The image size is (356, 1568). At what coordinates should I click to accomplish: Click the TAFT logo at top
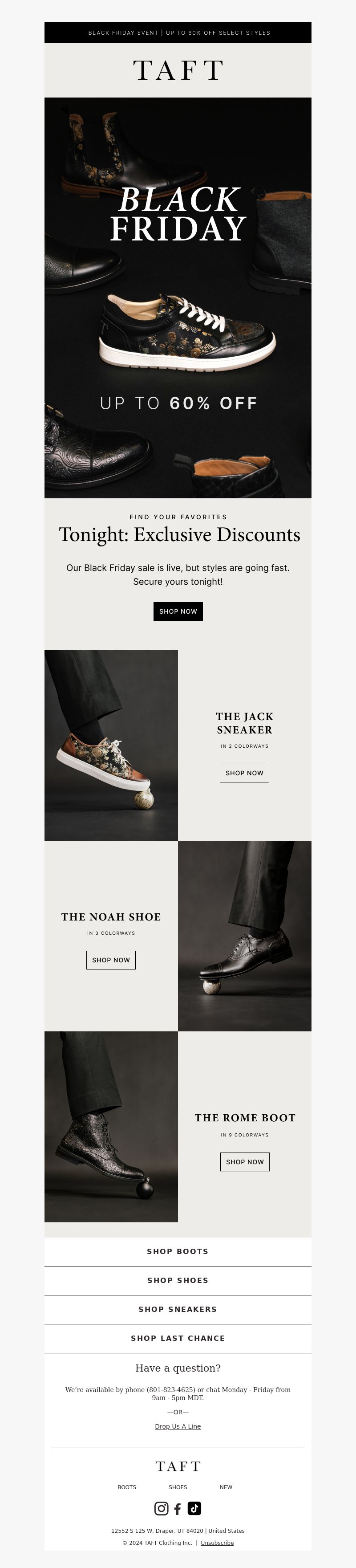pyautogui.click(x=178, y=70)
